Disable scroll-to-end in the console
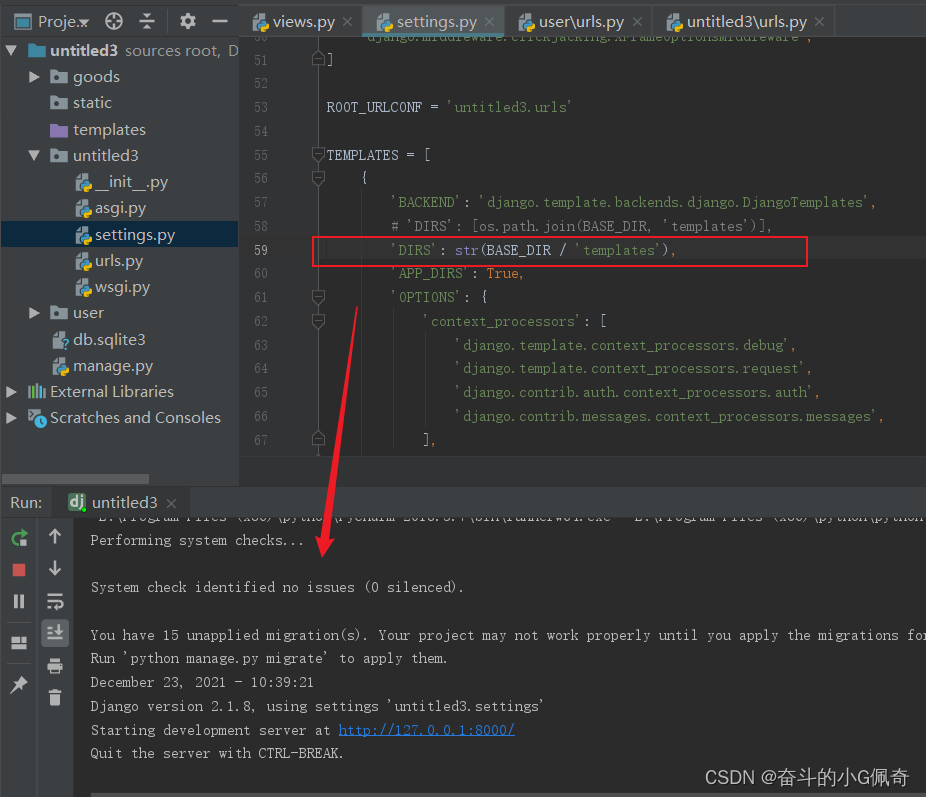Screen dimensions: 926x797 click(x=55, y=632)
